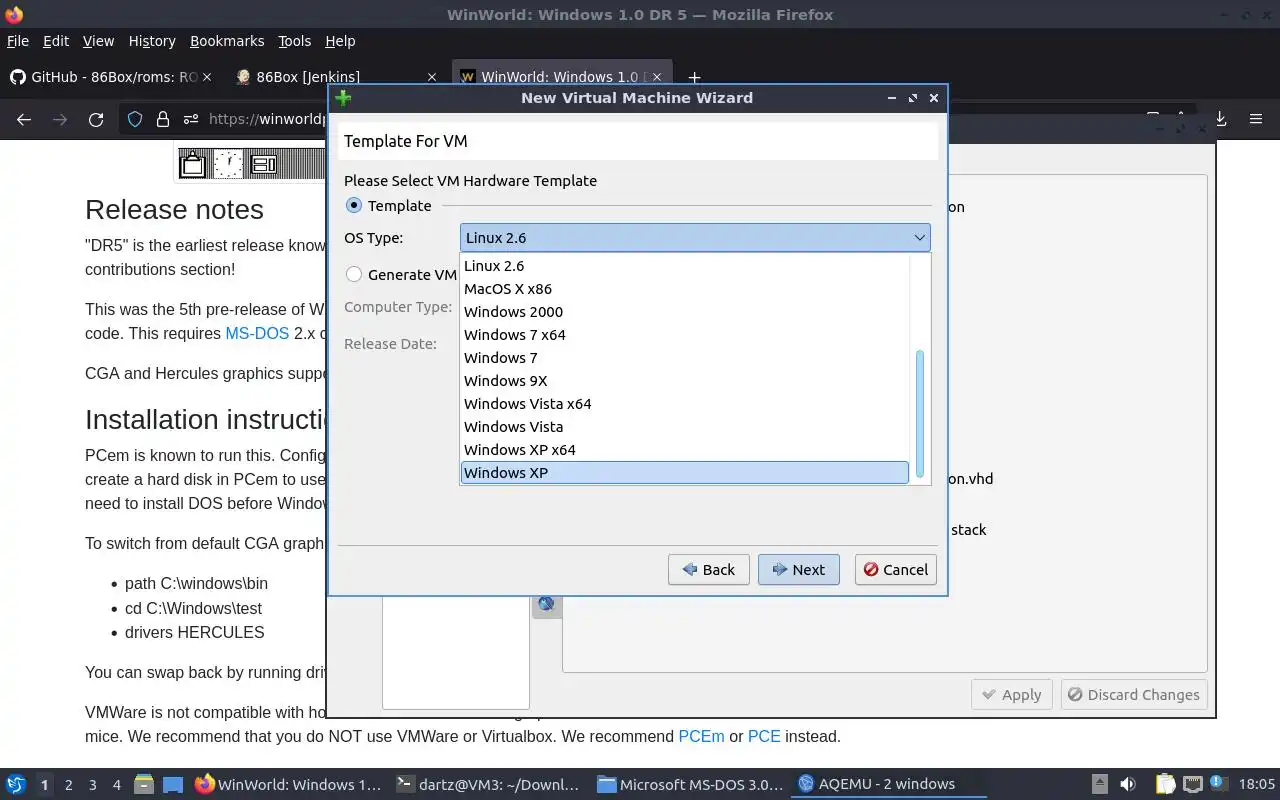The height and width of the screenshot is (800, 1280).
Task: Collapse the OS Type combo box arrow
Action: [x=919, y=238]
